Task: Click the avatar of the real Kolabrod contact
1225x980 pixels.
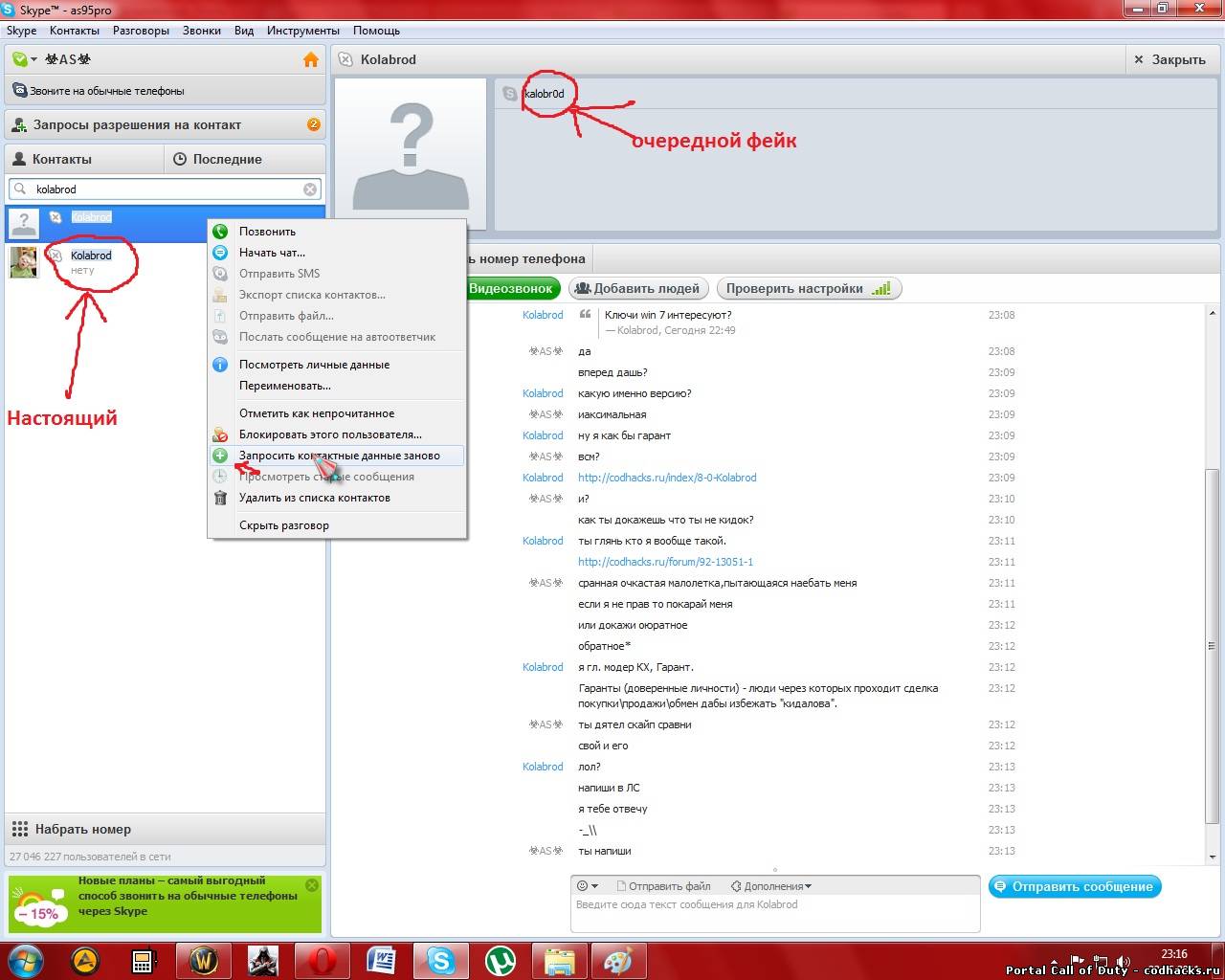Action: [x=23, y=262]
